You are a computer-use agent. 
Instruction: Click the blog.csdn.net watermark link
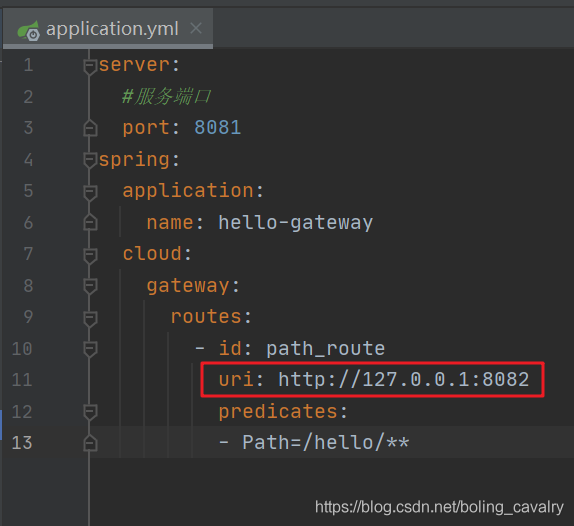point(439,507)
